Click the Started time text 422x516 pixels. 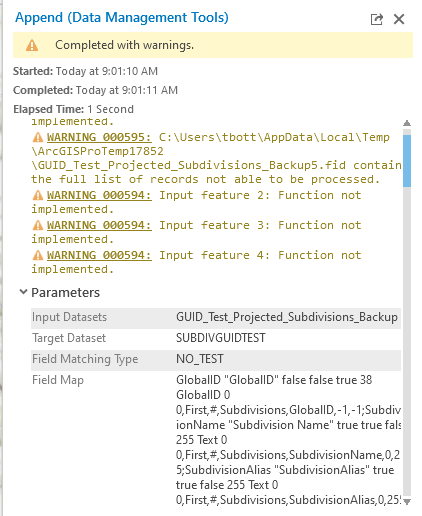[85, 71]
